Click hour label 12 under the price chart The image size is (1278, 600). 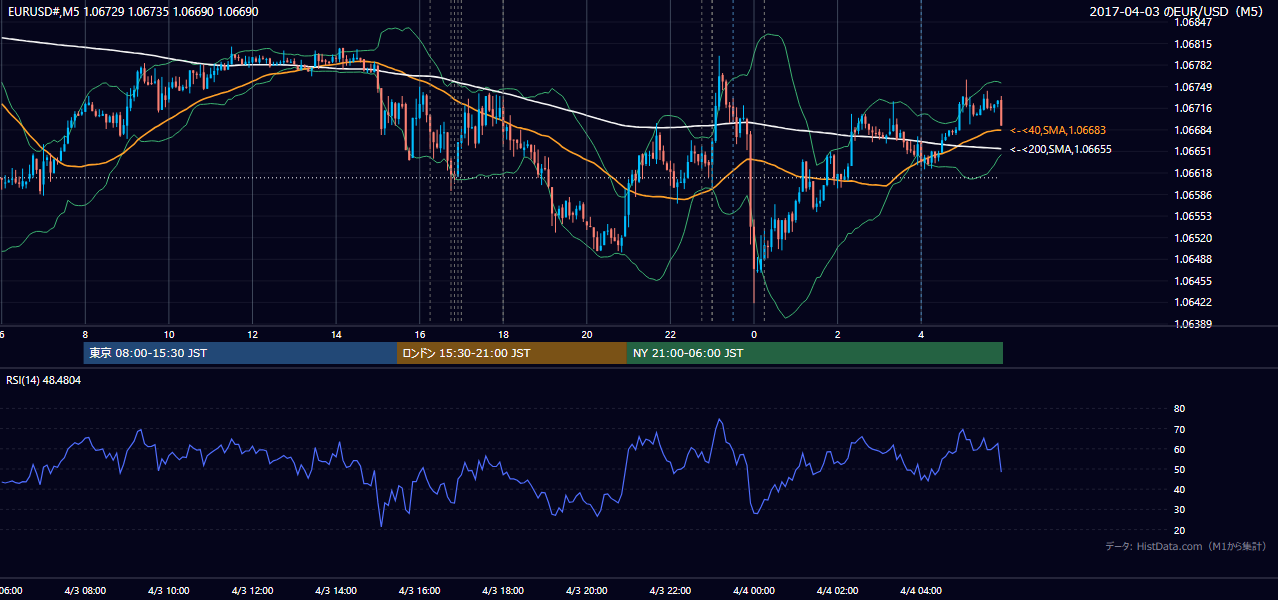point(252,335)
